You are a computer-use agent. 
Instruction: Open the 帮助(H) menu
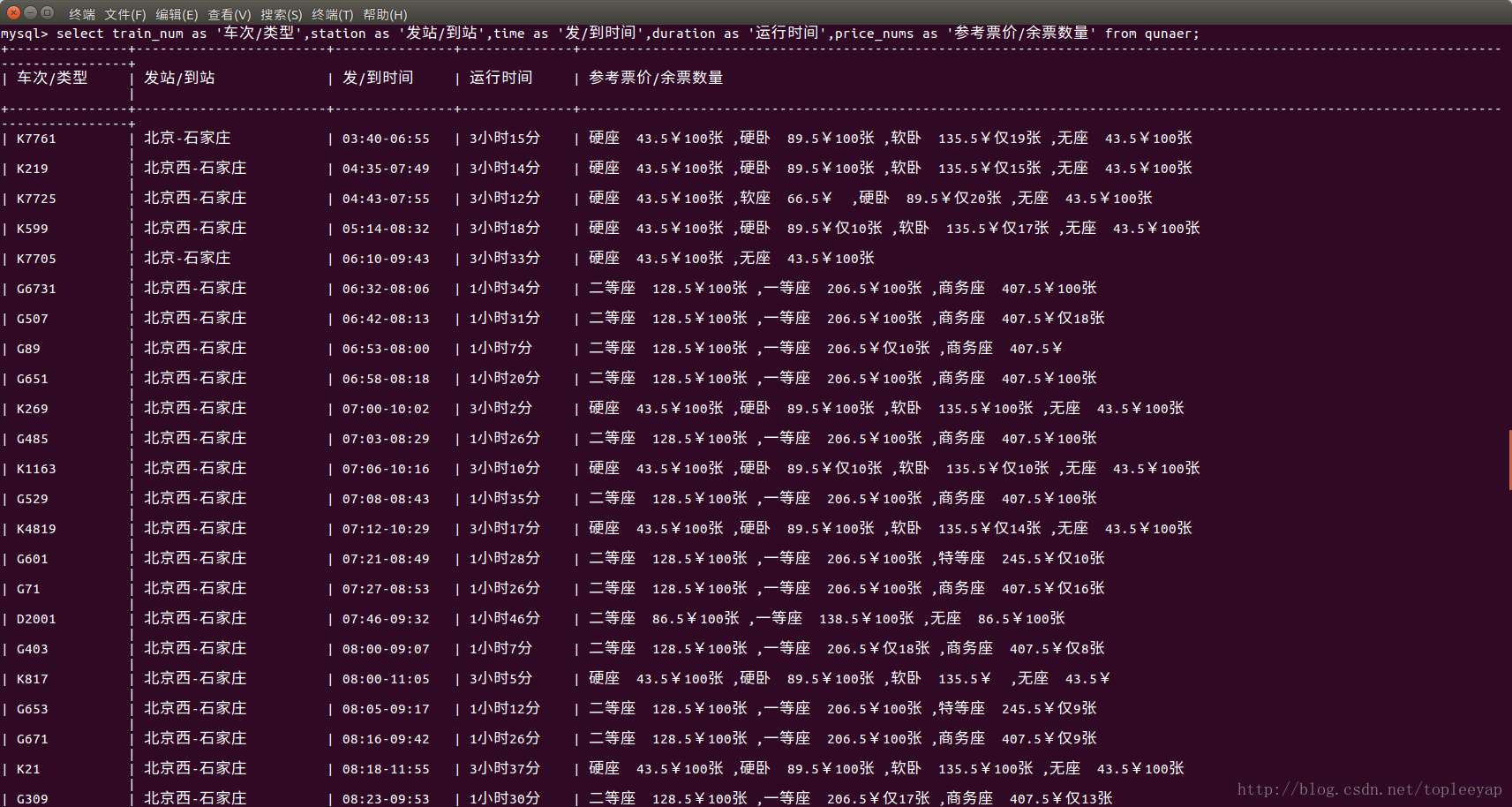(x=385, y=14)
